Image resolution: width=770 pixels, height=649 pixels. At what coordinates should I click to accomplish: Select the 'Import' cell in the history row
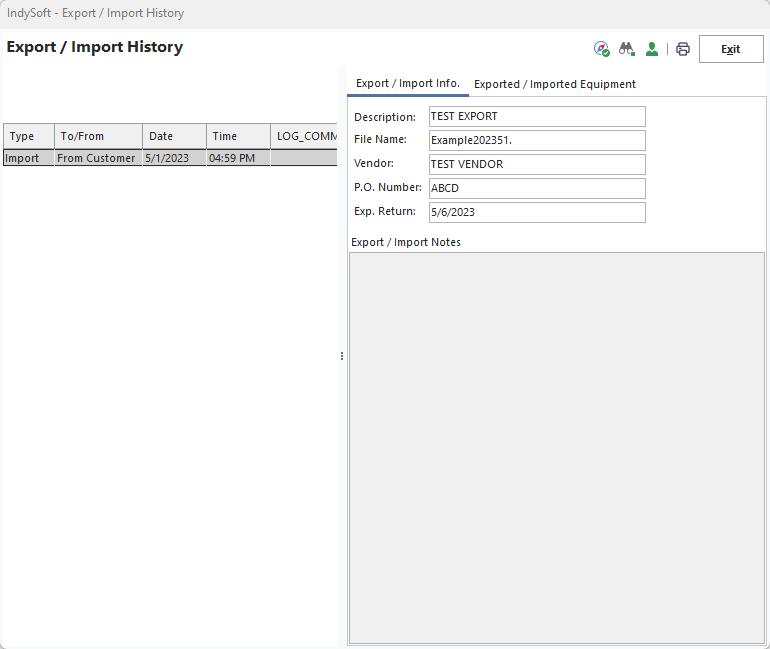click(x=28, y=158)
